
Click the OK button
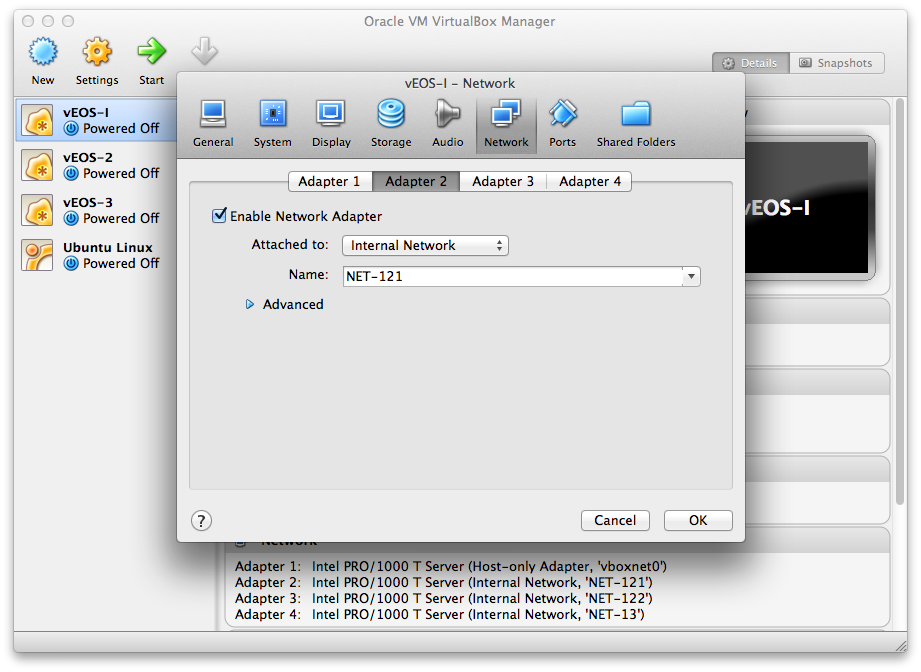click(x=698, y=520)
